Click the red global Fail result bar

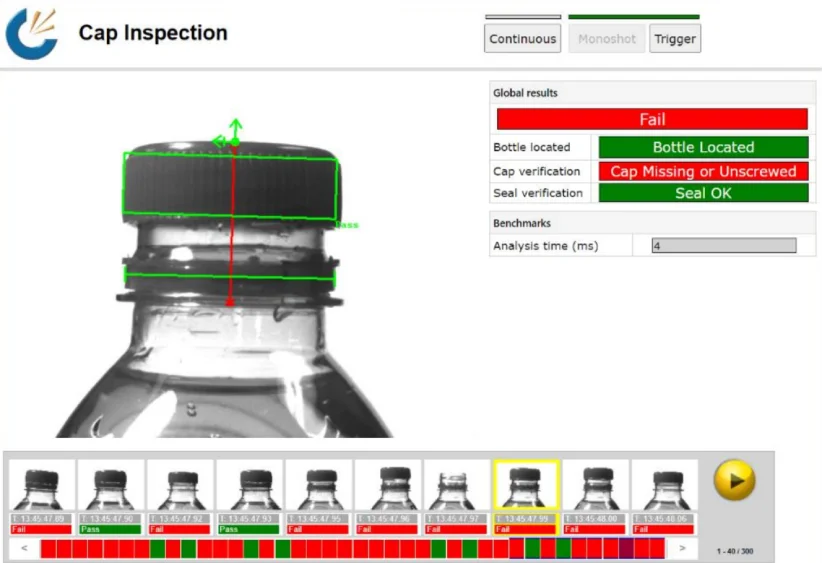pyautogui.click(x=652, y=119)
